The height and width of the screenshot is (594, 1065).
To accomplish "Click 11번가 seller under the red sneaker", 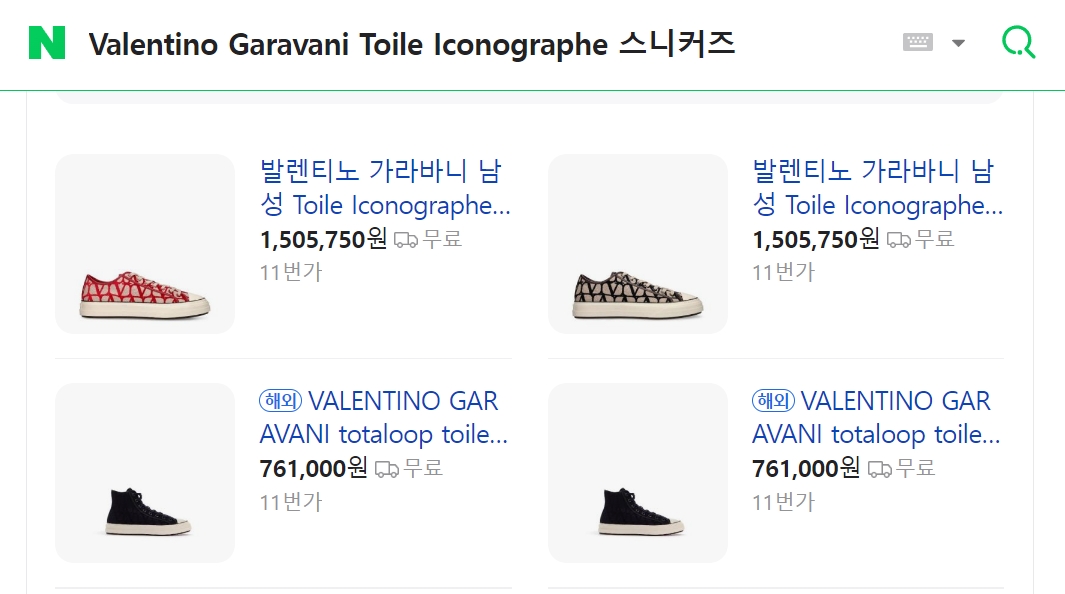I will click(x=291, y=272).
